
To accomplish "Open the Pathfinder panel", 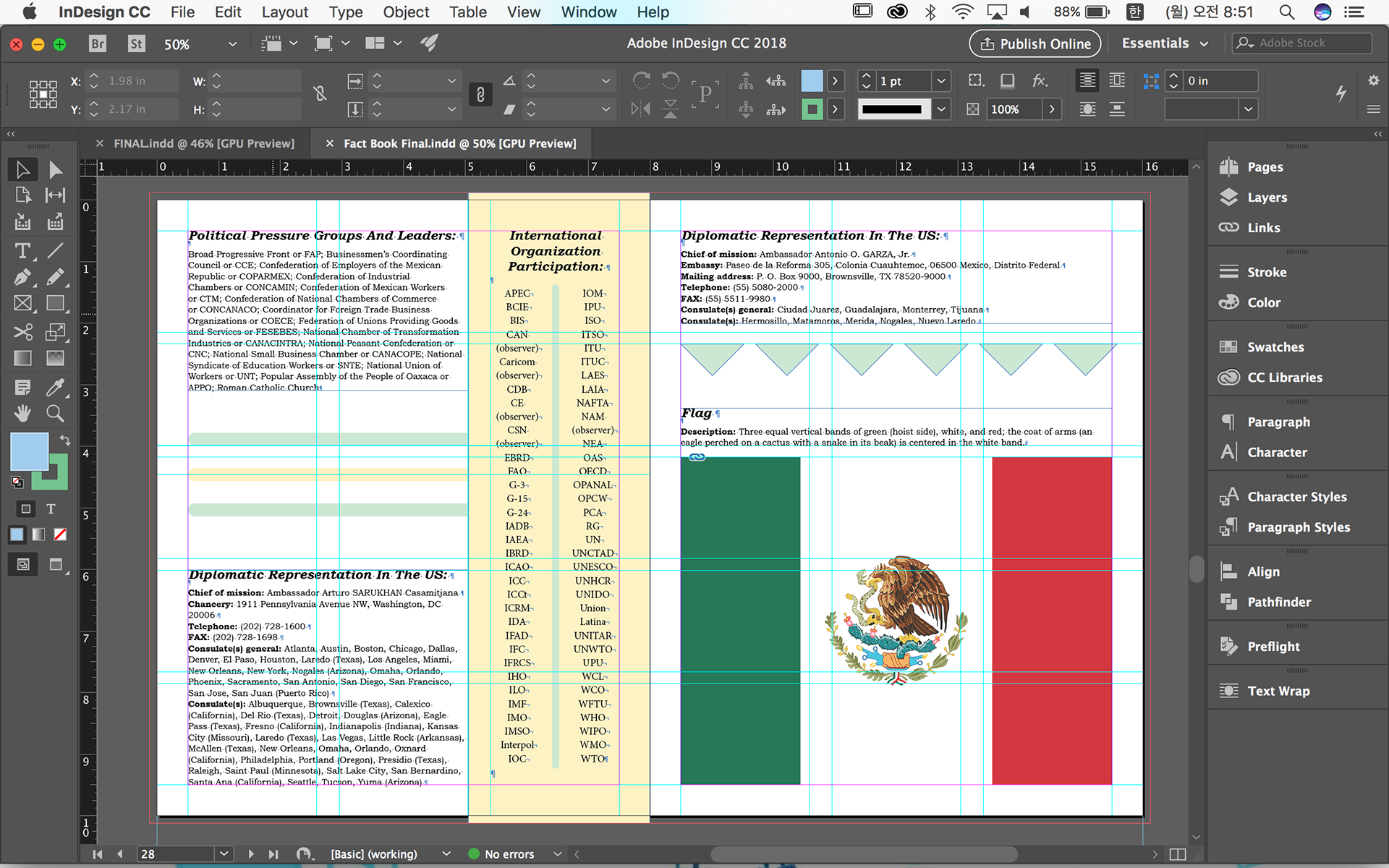I will pos(1278,602).
